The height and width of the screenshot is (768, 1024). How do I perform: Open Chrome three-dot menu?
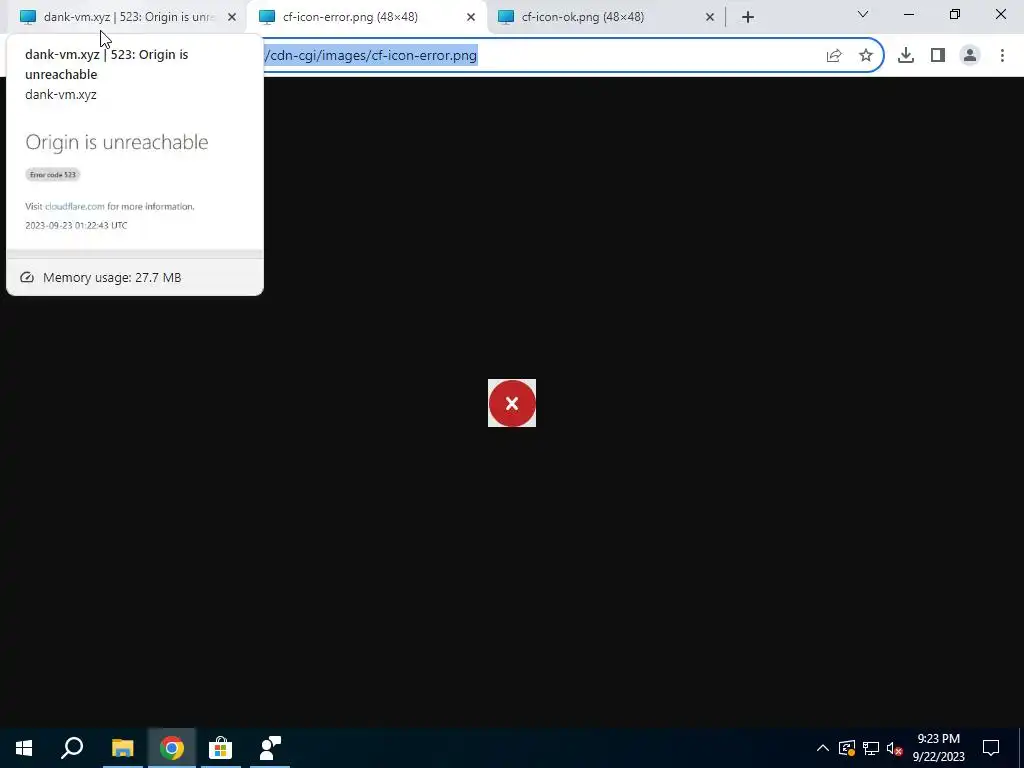coord(1002,56)
